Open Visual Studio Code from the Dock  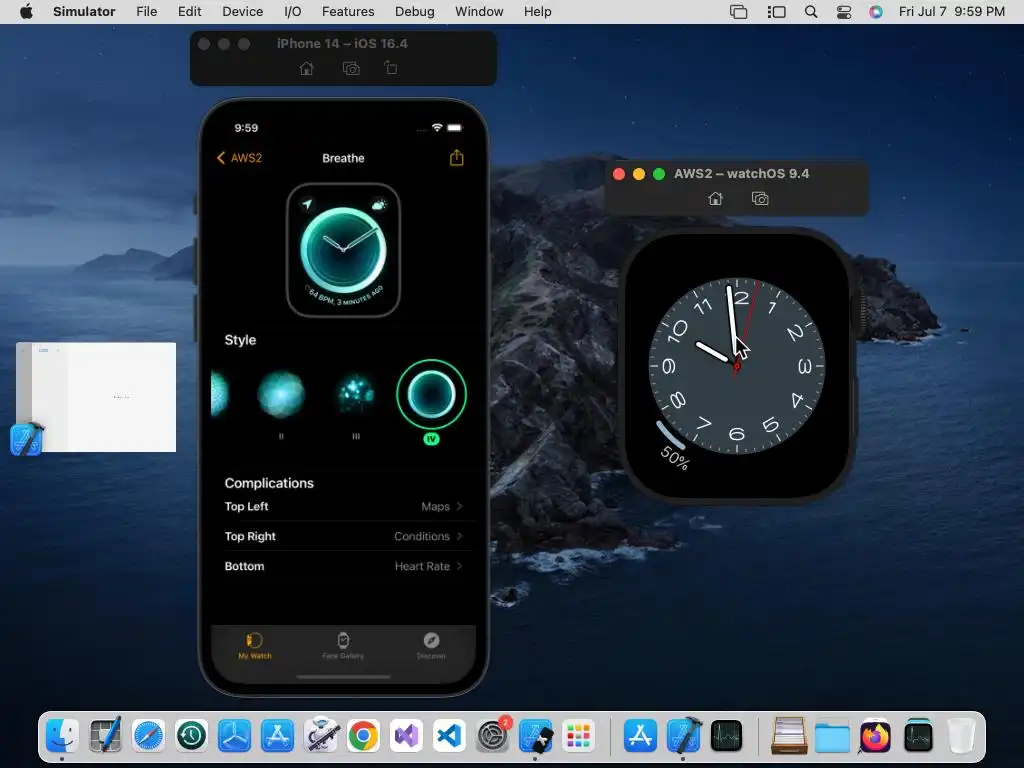pyautogui.click(x=450, y=737)
